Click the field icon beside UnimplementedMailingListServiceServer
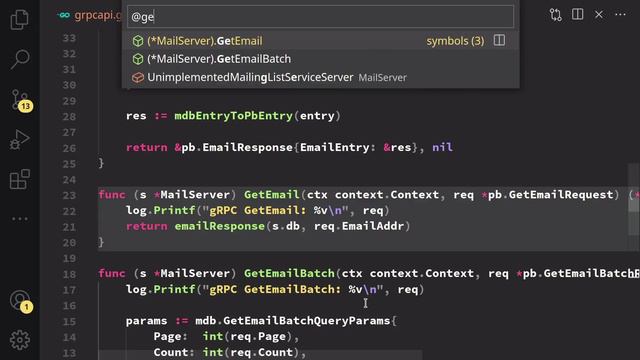This screenshot has height=360, width=640. click(138, 77)
